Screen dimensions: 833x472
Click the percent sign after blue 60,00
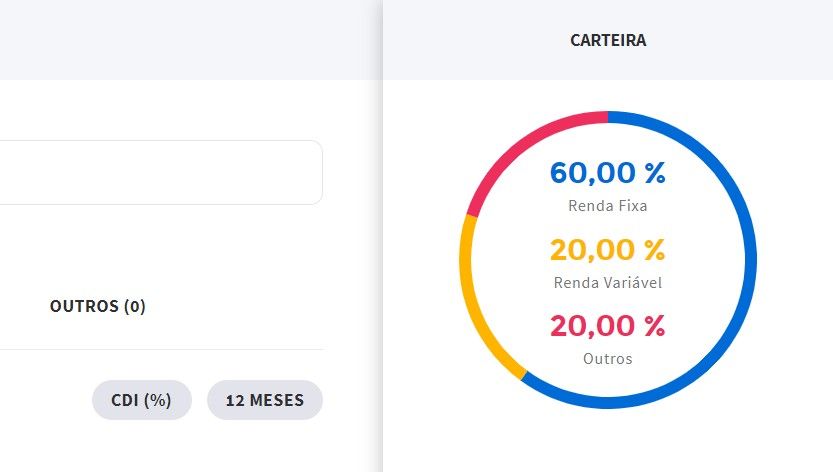tap(655, 173)
